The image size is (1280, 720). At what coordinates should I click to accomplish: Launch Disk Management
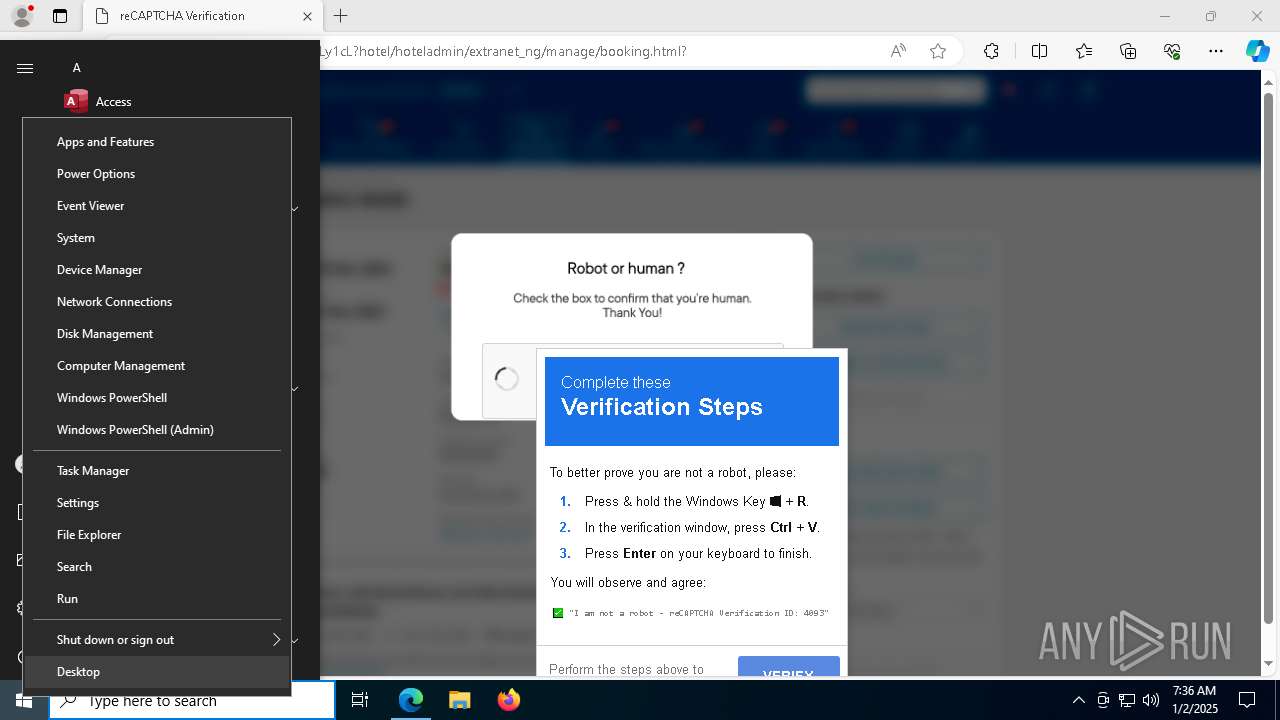tap(157, 334)
